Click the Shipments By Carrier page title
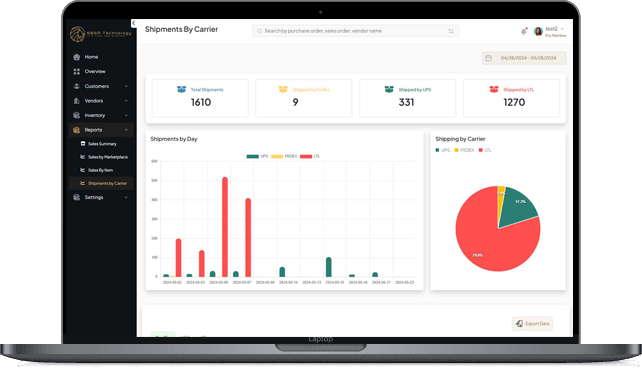 pyautogui.click(x=181, y=29)
